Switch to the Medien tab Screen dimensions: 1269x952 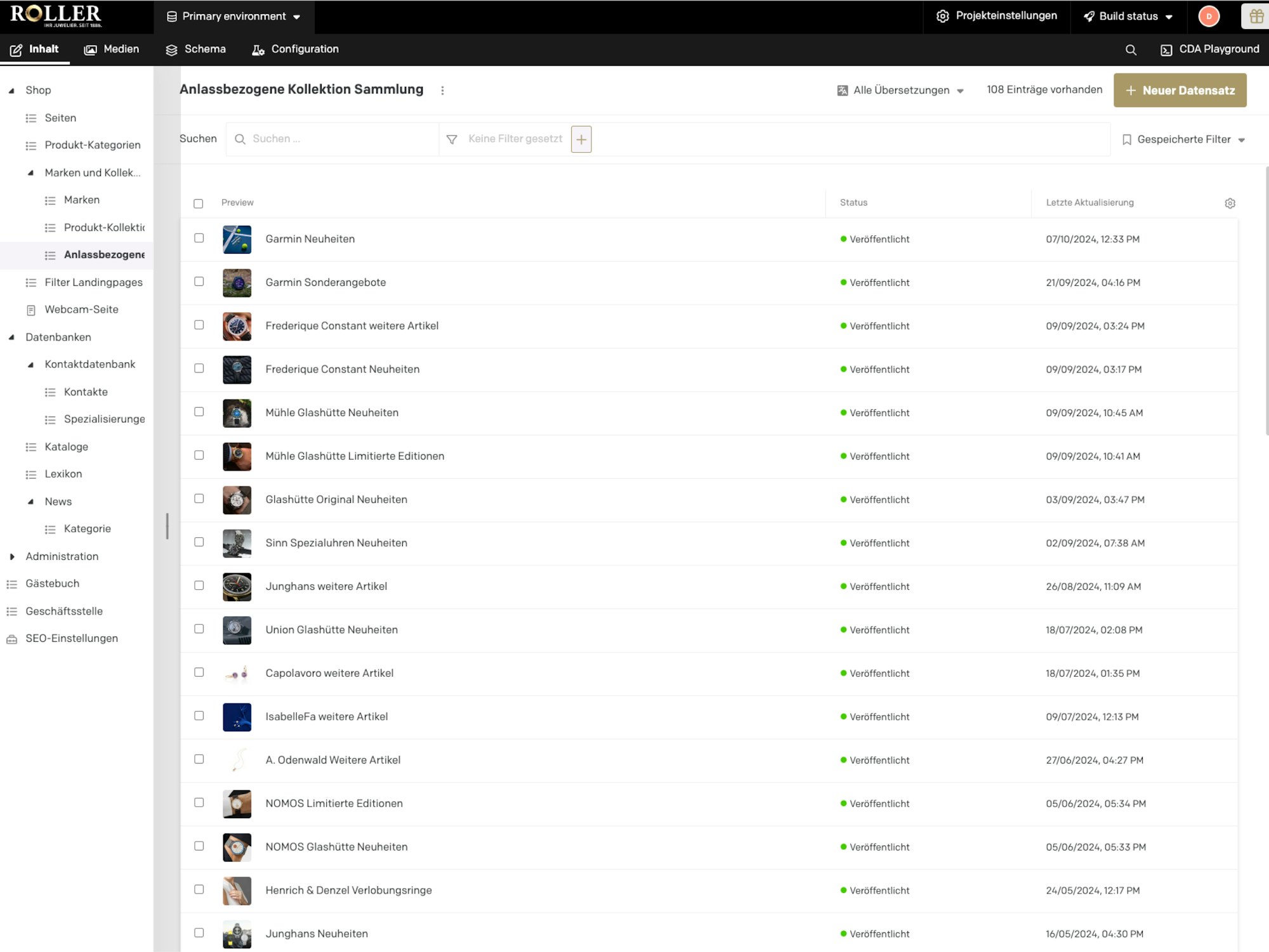coord(112,49)
